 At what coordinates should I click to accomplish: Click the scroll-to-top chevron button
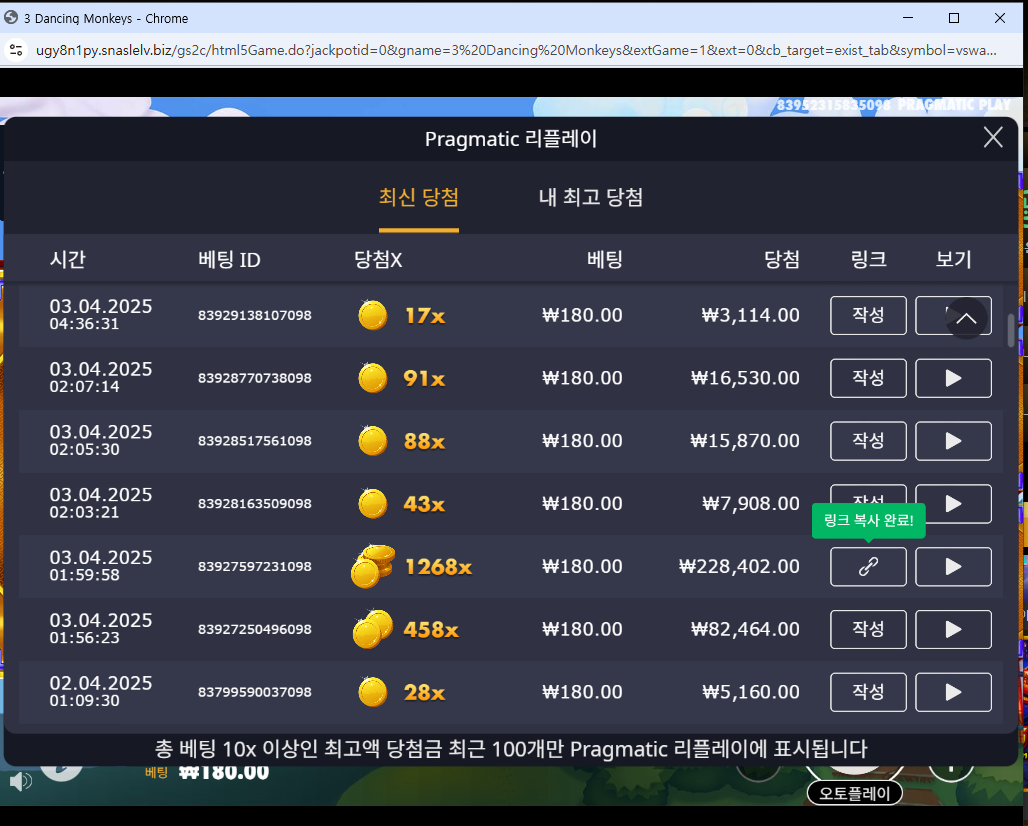tap(966, 319)
